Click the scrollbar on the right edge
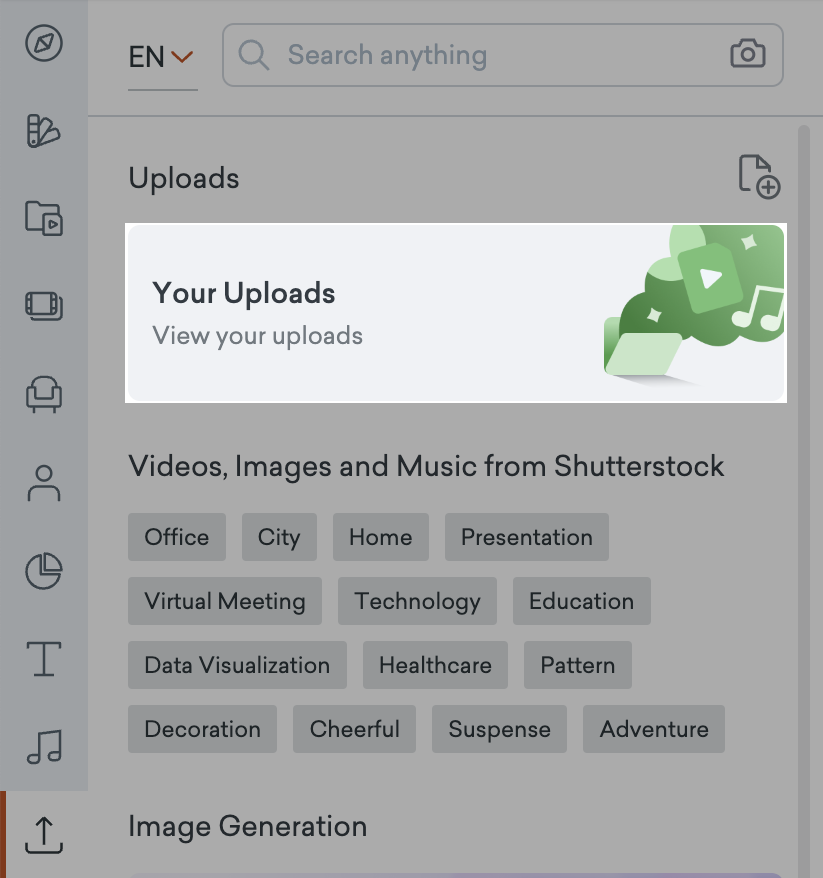Image resolution: width=823 pixels, height=878 pixels. [806, 400]
